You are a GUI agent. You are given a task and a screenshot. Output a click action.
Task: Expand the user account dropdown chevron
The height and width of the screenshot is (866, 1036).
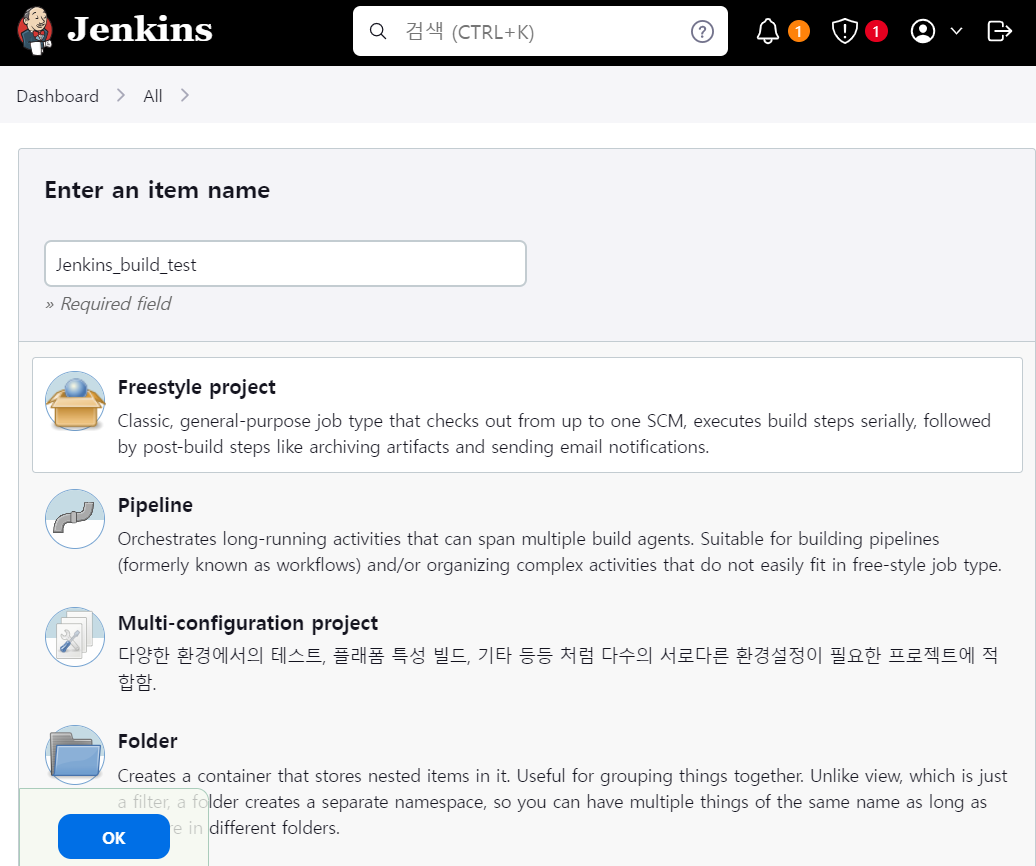pos(956,31)
